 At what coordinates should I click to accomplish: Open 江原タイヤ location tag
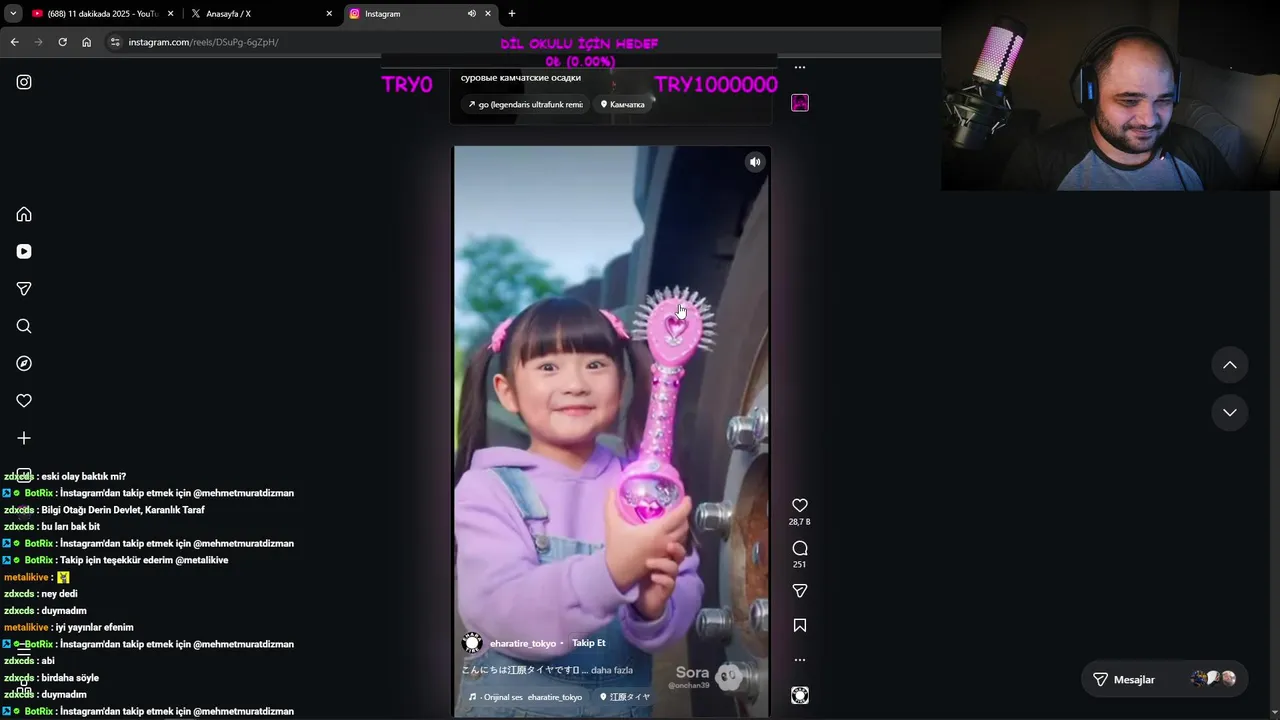click(625, 697)
